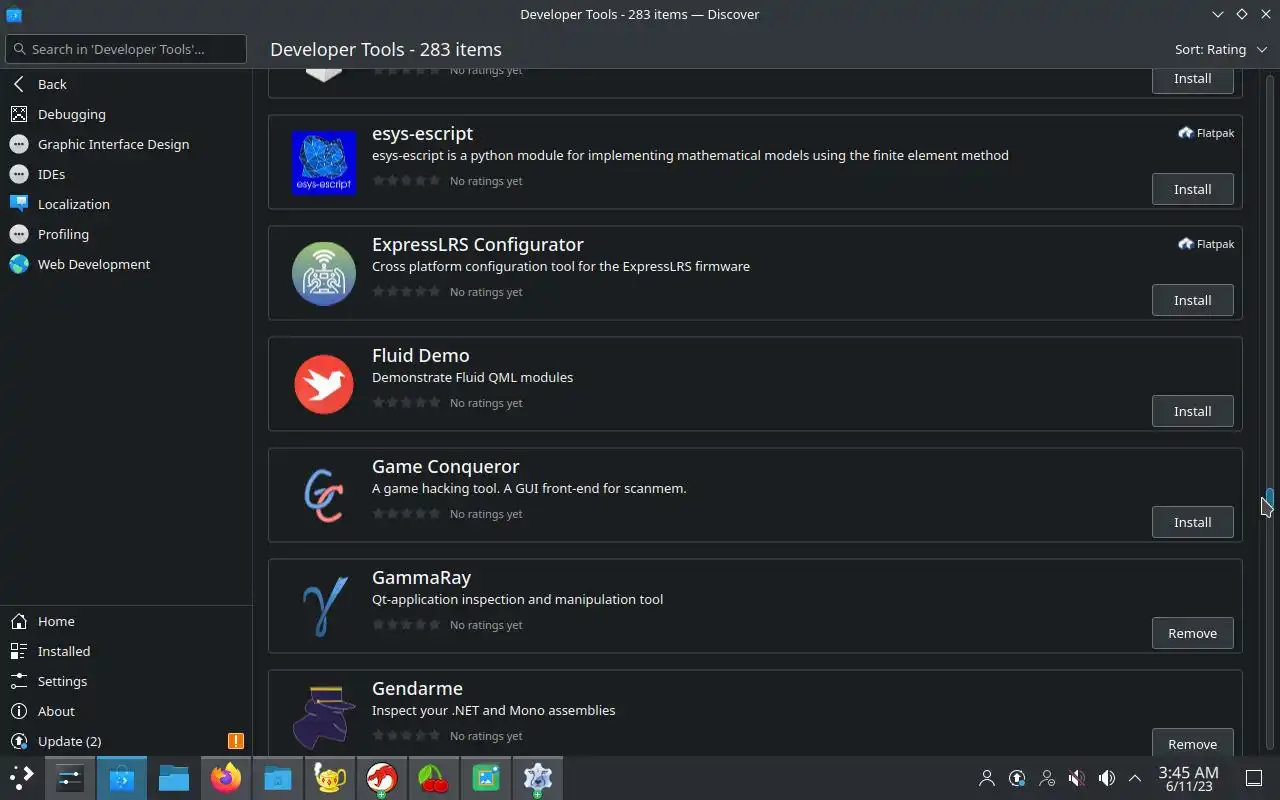Open the Dolphin file manager from taskbar
1280x800 pixels.
tap(174, 777)
